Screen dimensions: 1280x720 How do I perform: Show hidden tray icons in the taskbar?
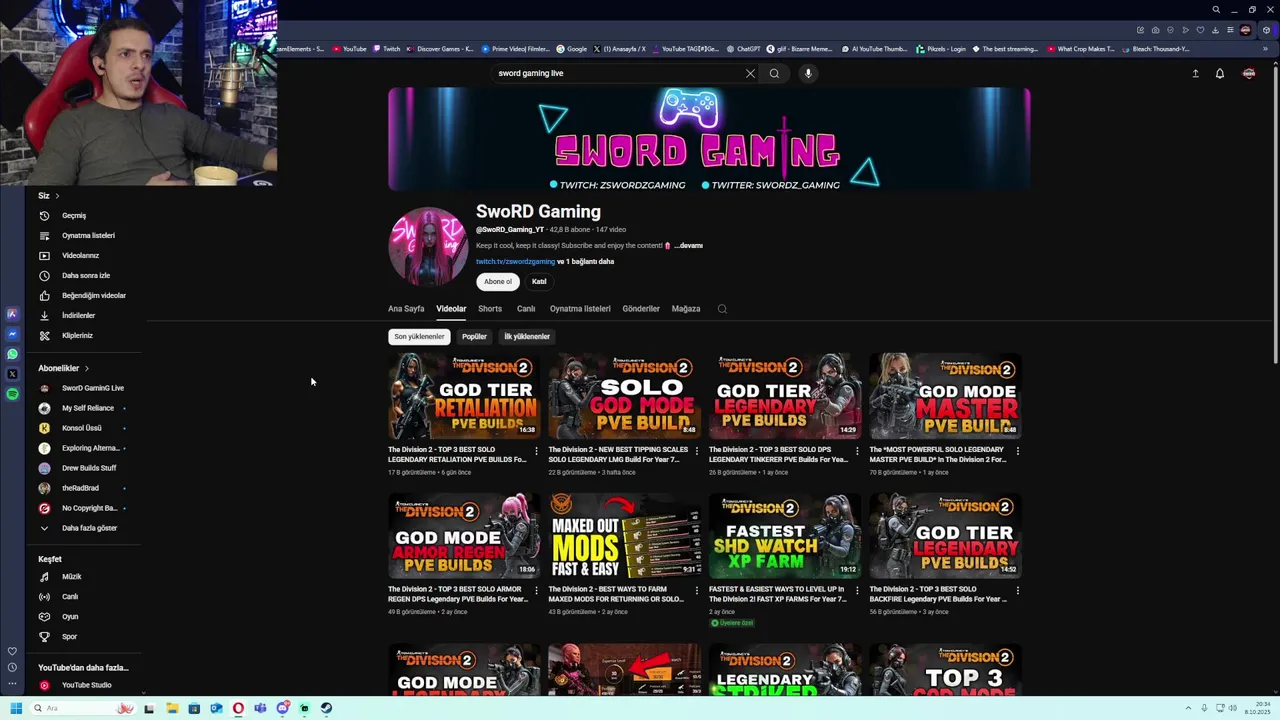[x=1188, y=708]
